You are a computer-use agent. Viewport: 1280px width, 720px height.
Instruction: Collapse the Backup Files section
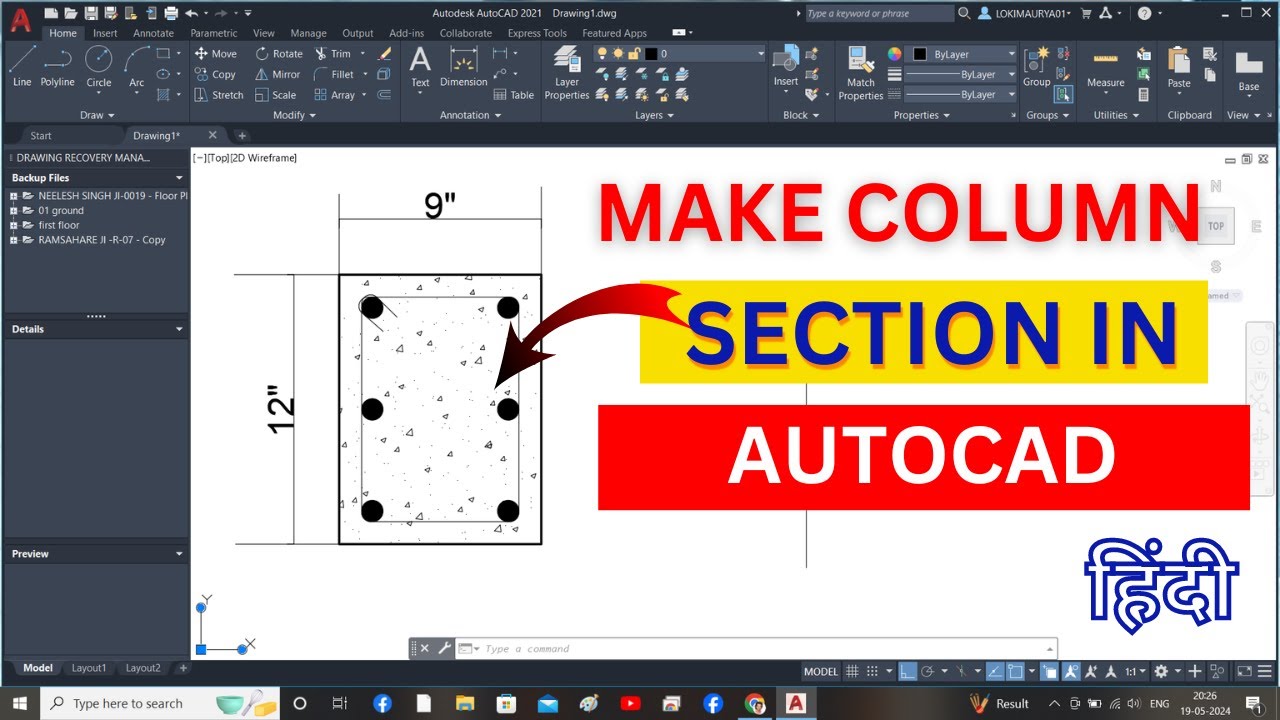(x=180, y=178)
